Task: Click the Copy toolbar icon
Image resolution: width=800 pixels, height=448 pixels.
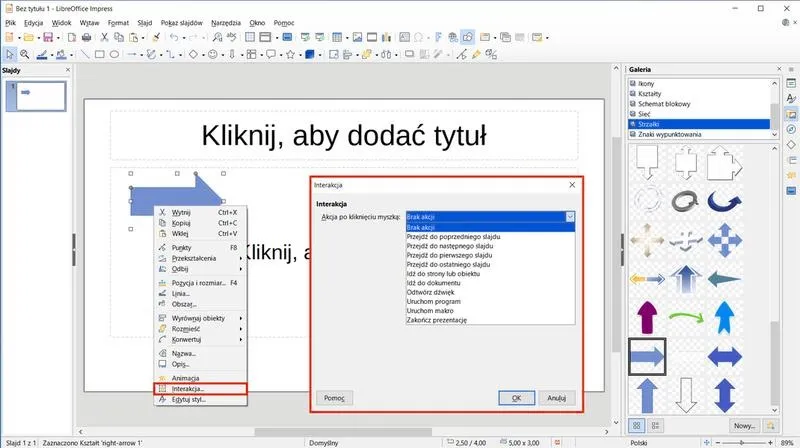Action: tap(119, 37)
